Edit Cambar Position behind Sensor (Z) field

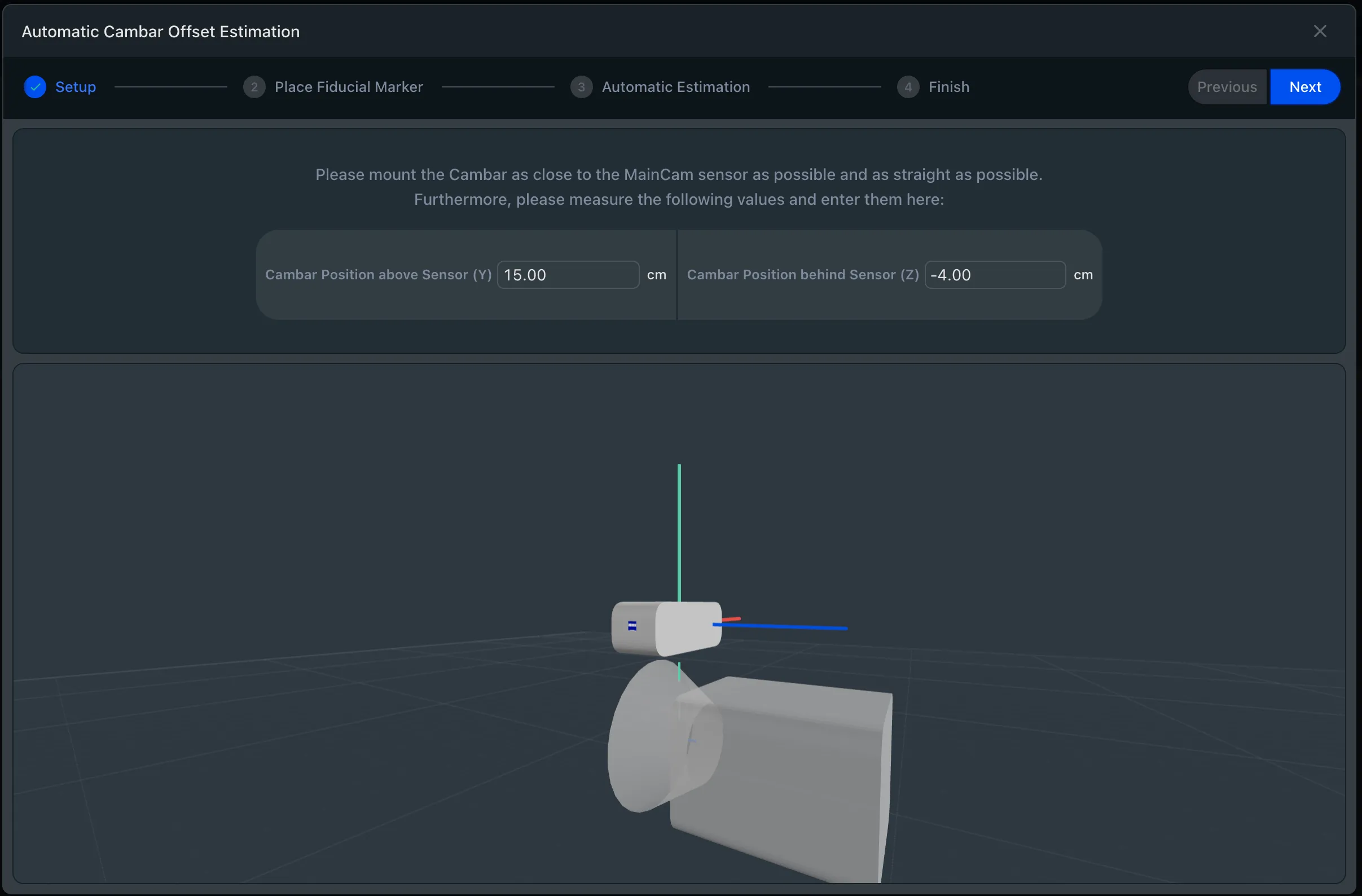tap(995, 275)
